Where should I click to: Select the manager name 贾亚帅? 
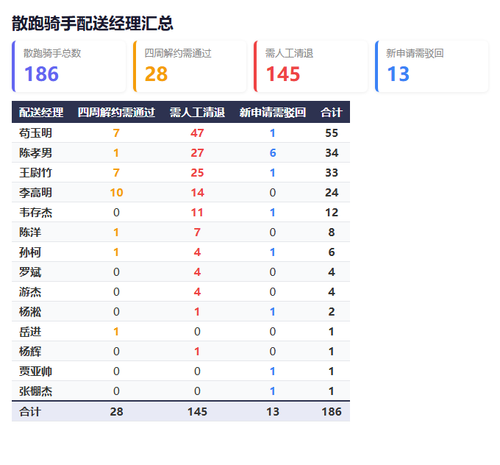35,371
